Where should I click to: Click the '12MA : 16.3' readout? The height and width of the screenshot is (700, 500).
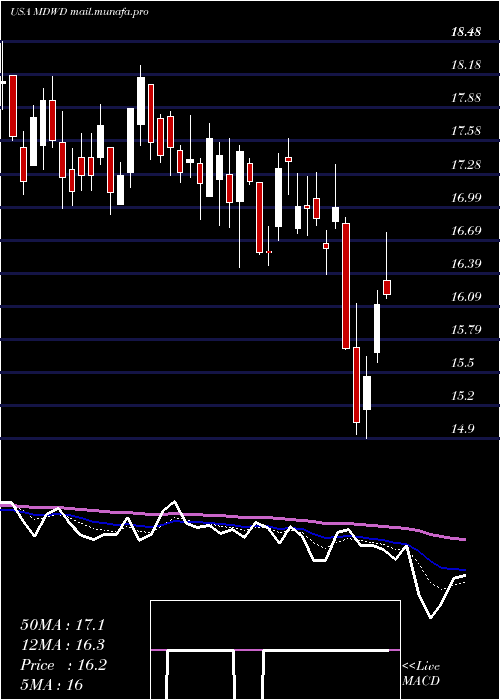(64, 645)
